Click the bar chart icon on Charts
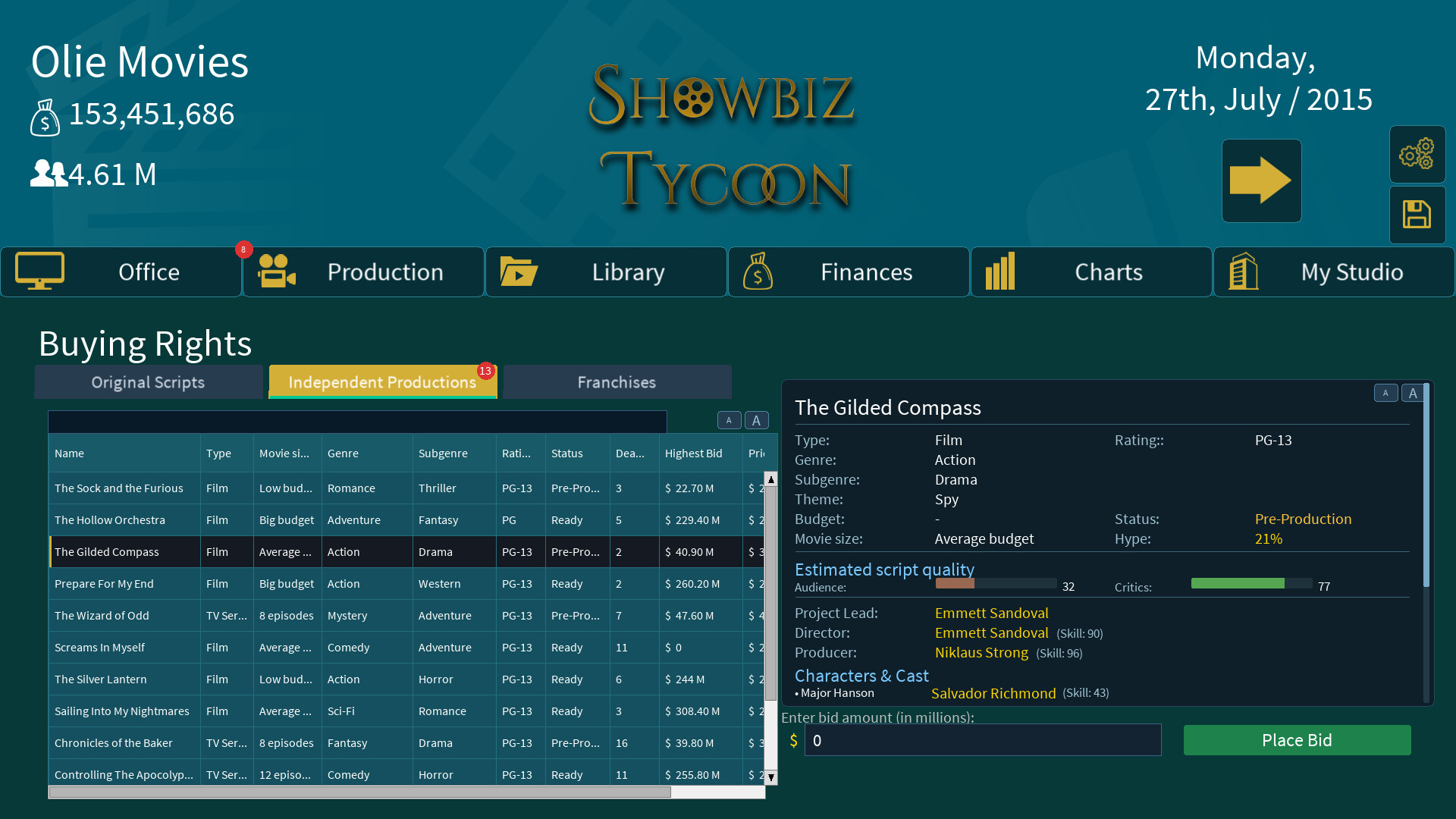This screenshot has height=819, width=1456. click(1000, 271)
